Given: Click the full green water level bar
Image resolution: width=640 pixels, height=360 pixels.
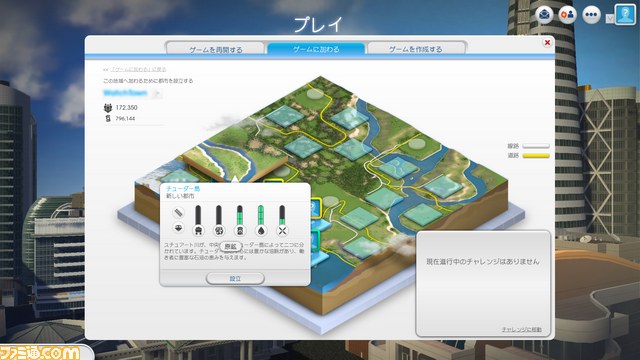Looking at the screenshot, I should pyautogui.click(x=261, y=215).
